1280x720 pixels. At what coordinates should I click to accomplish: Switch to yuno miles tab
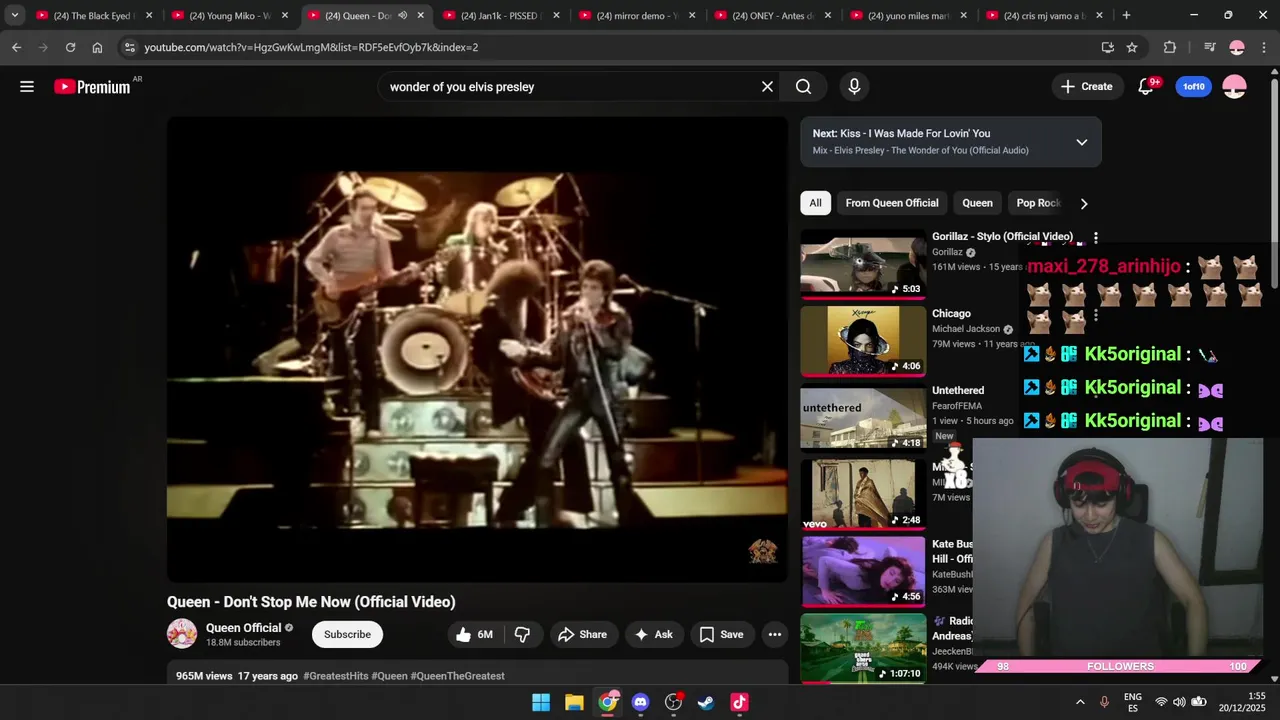907,16
